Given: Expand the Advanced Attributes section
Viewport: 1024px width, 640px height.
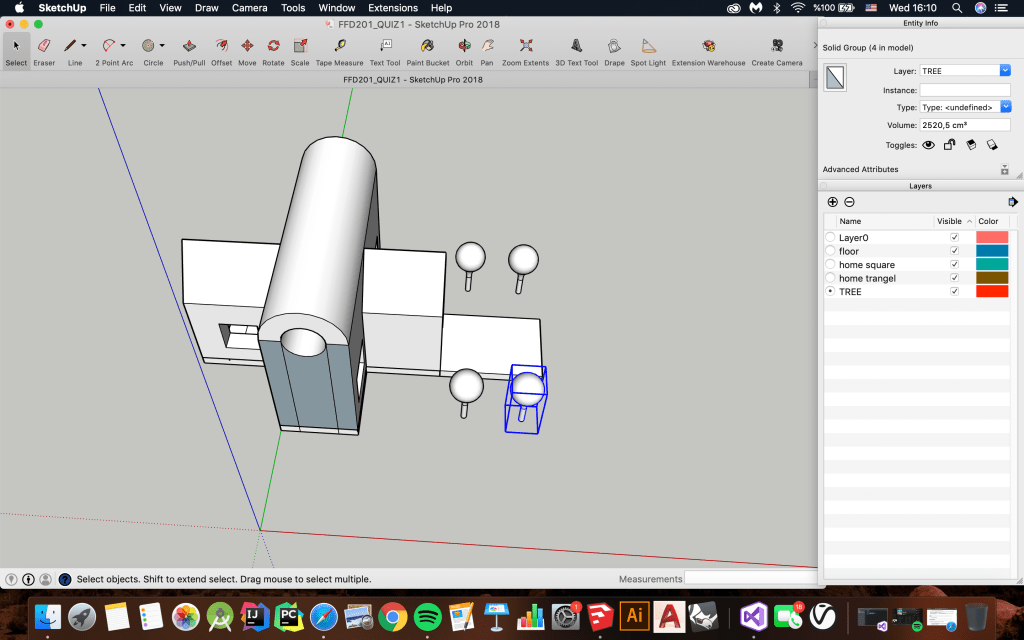Looking at the screenshot, I should click(1004, 170).
